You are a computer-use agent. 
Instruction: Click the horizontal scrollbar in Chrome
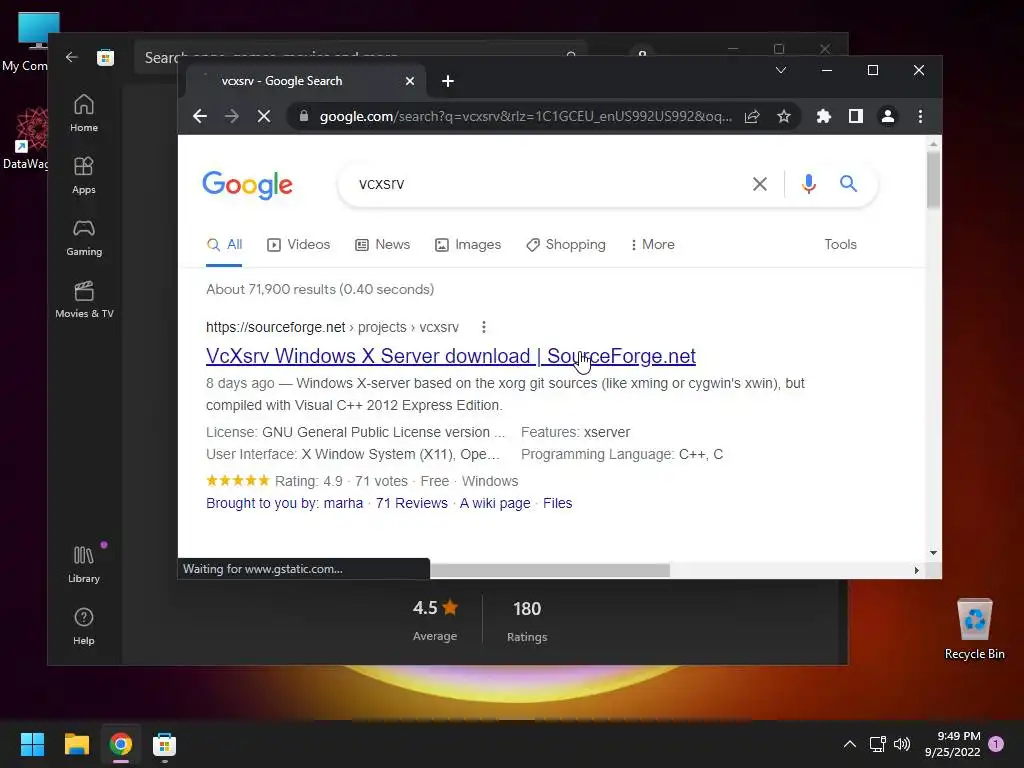point(550,570)
